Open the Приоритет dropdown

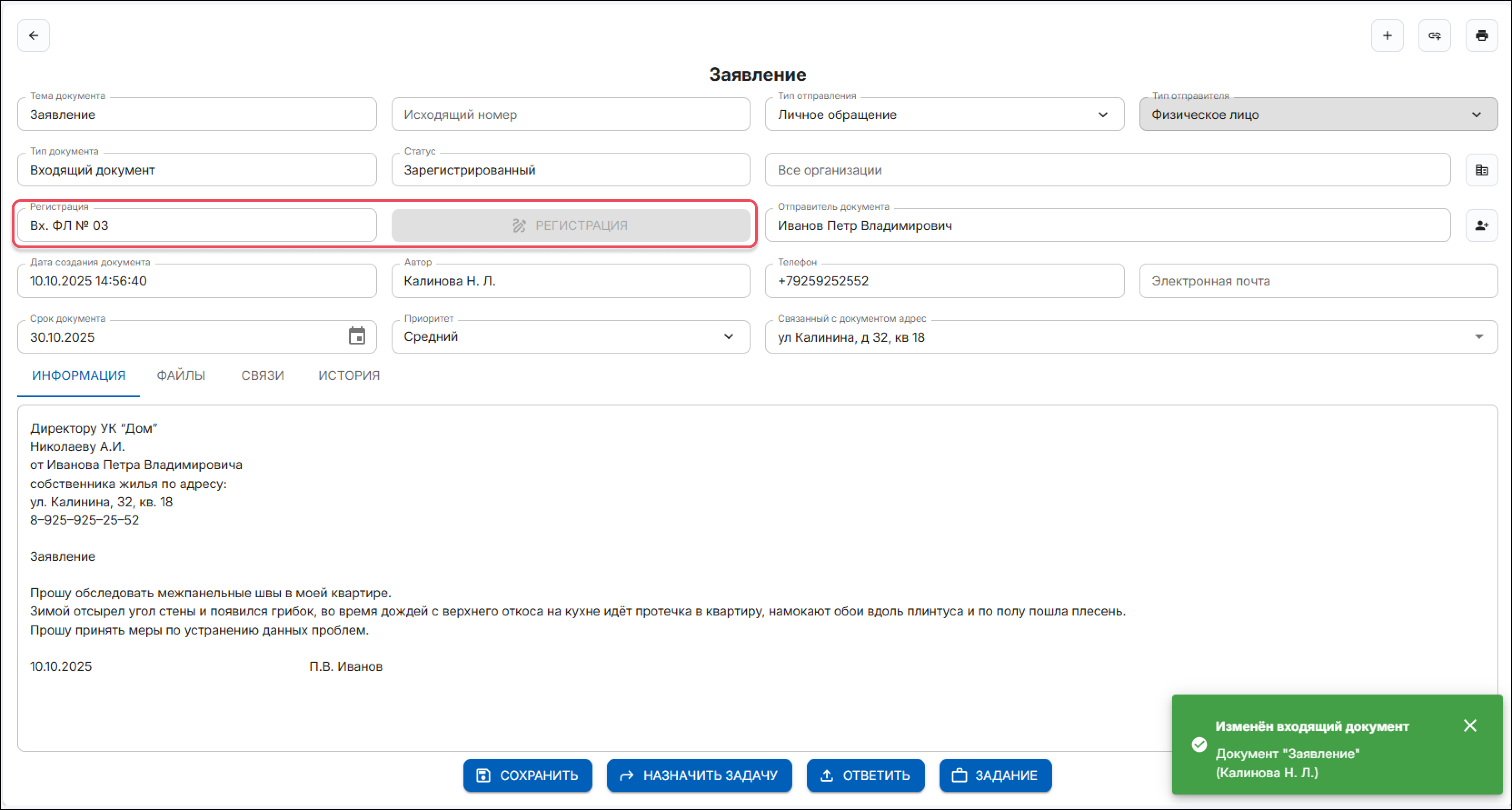tap(728, 336)
